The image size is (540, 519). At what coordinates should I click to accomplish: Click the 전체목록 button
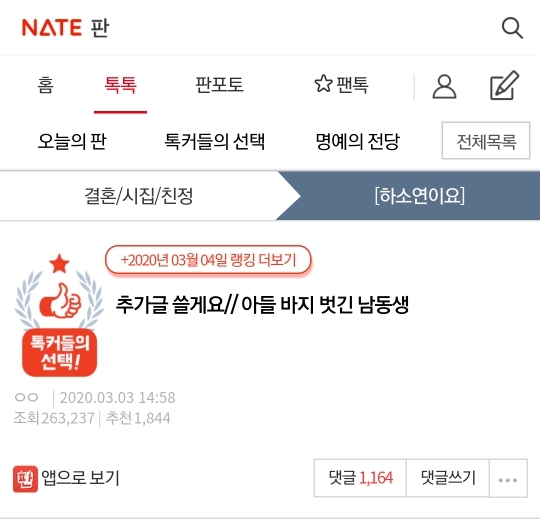[x=486, y=141]
